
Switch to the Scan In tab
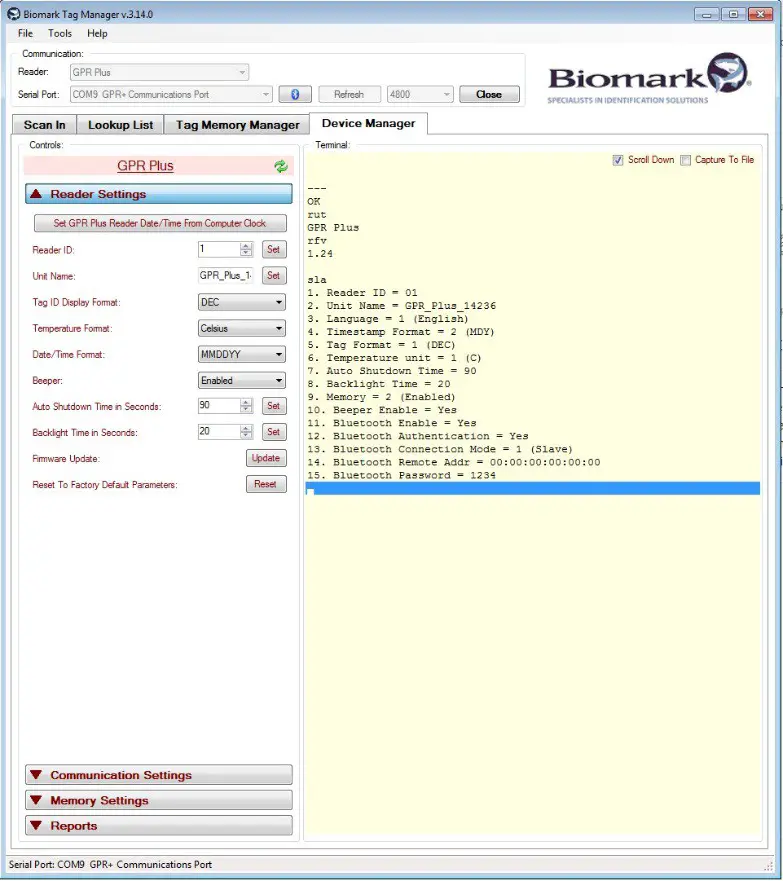(44, 125)
